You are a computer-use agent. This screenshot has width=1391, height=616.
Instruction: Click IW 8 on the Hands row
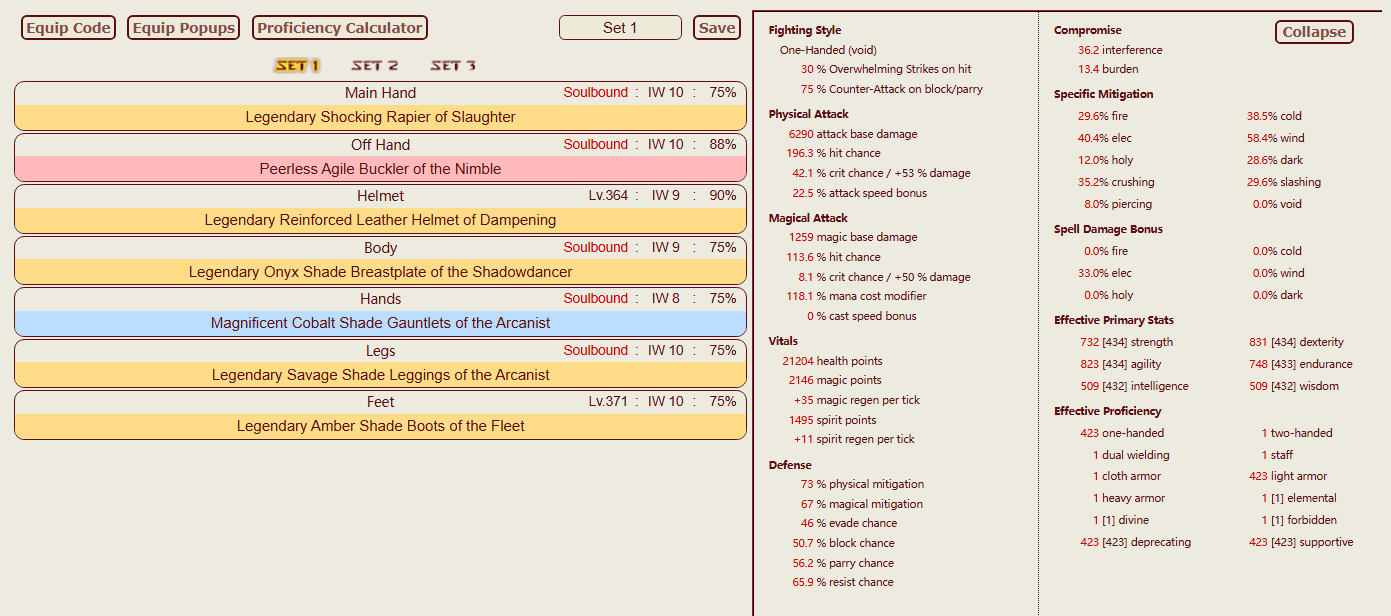pos(666,298)
